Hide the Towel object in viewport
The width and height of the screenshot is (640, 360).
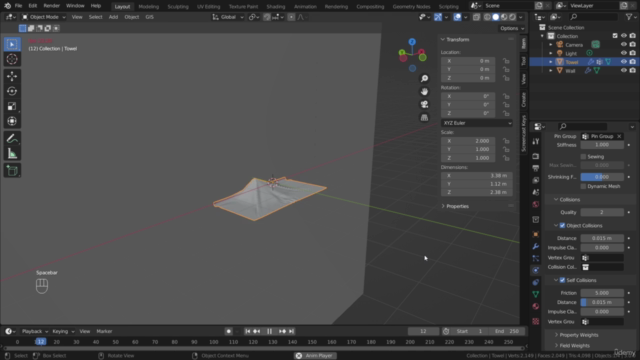624,62
